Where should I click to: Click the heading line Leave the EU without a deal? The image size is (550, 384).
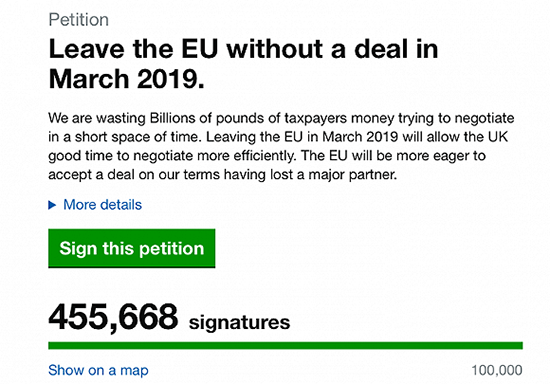(243, 49)
